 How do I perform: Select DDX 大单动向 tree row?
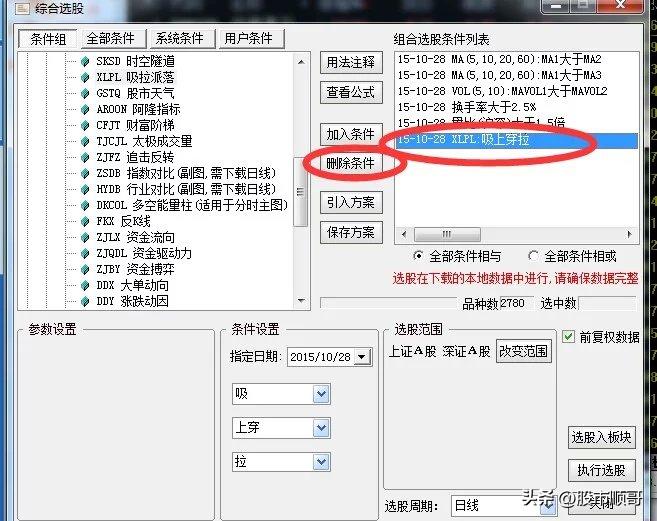click(x=132, y=285)
